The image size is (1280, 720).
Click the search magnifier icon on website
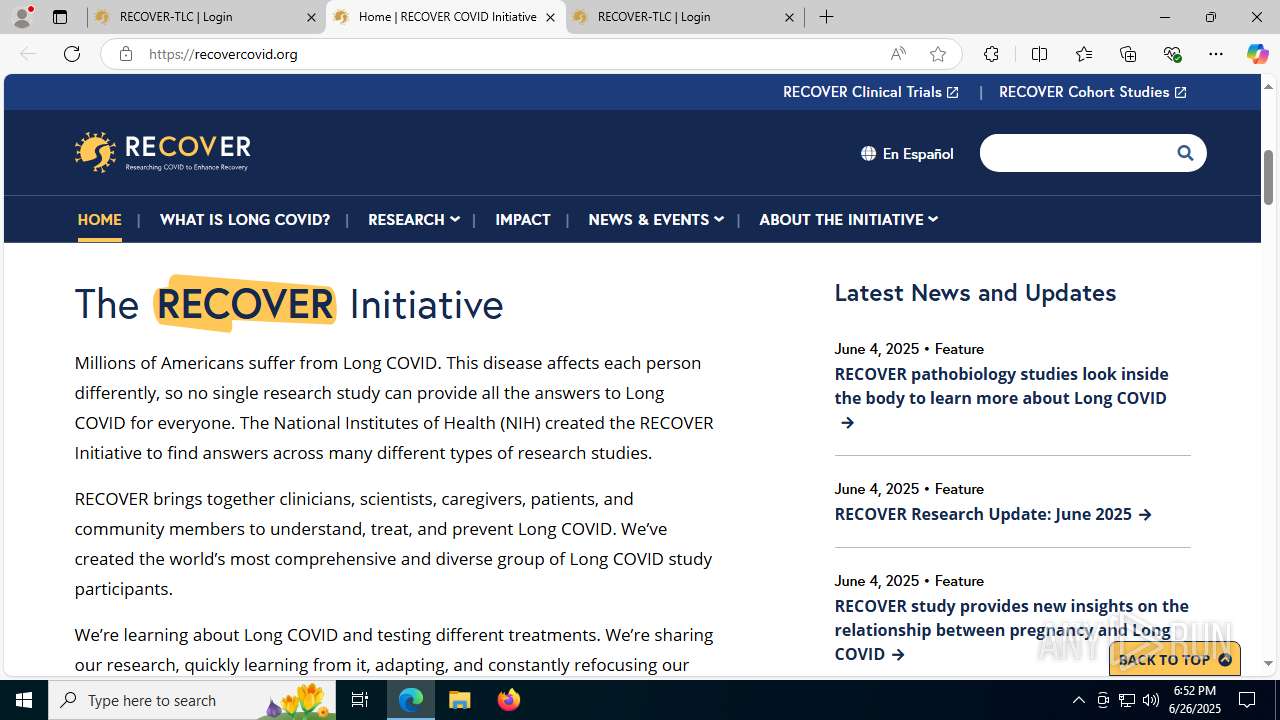click(1185, 153)
